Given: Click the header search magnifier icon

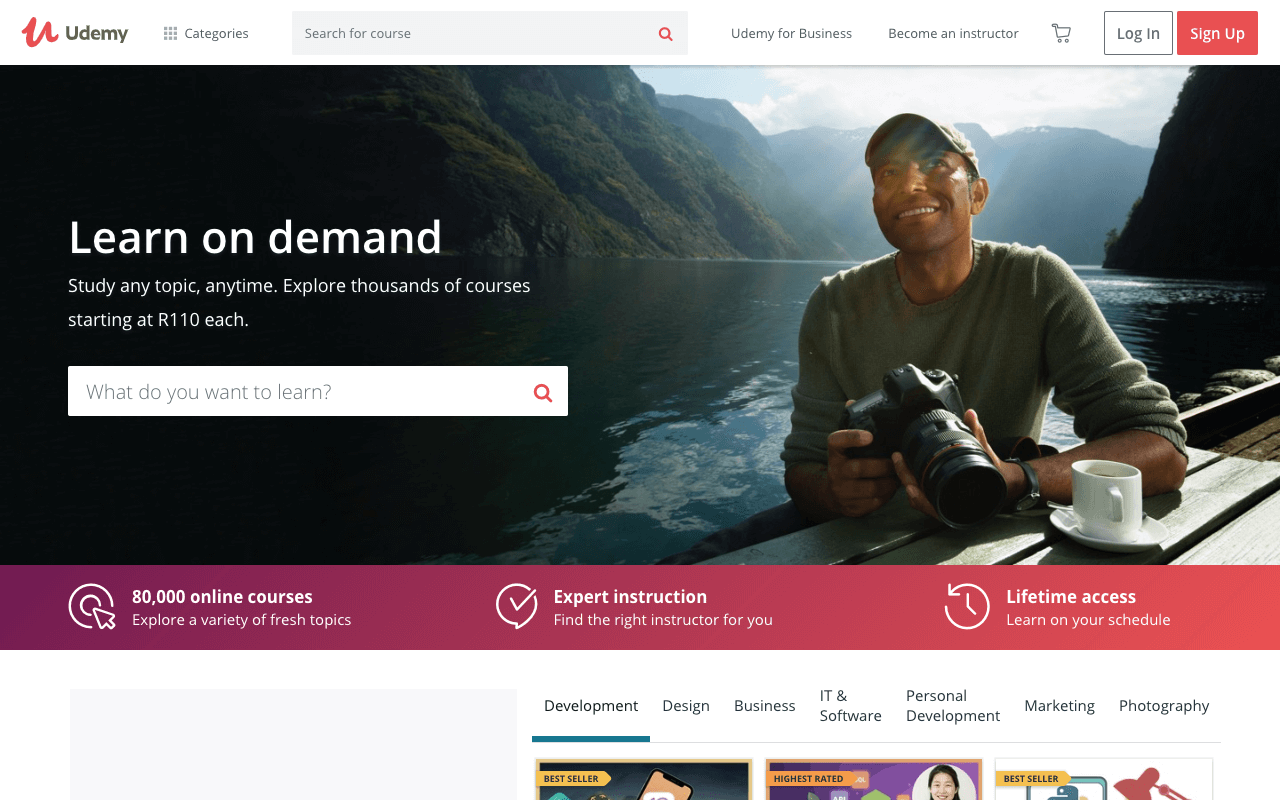Looking at the screenshot, I should (665, 34).
